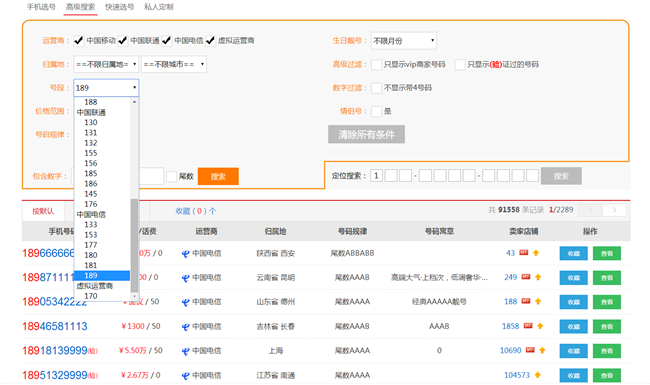Uncheck 中国移动 carrier checkbox
Viewport: 650px width, 385px height.
pos(79,41)
